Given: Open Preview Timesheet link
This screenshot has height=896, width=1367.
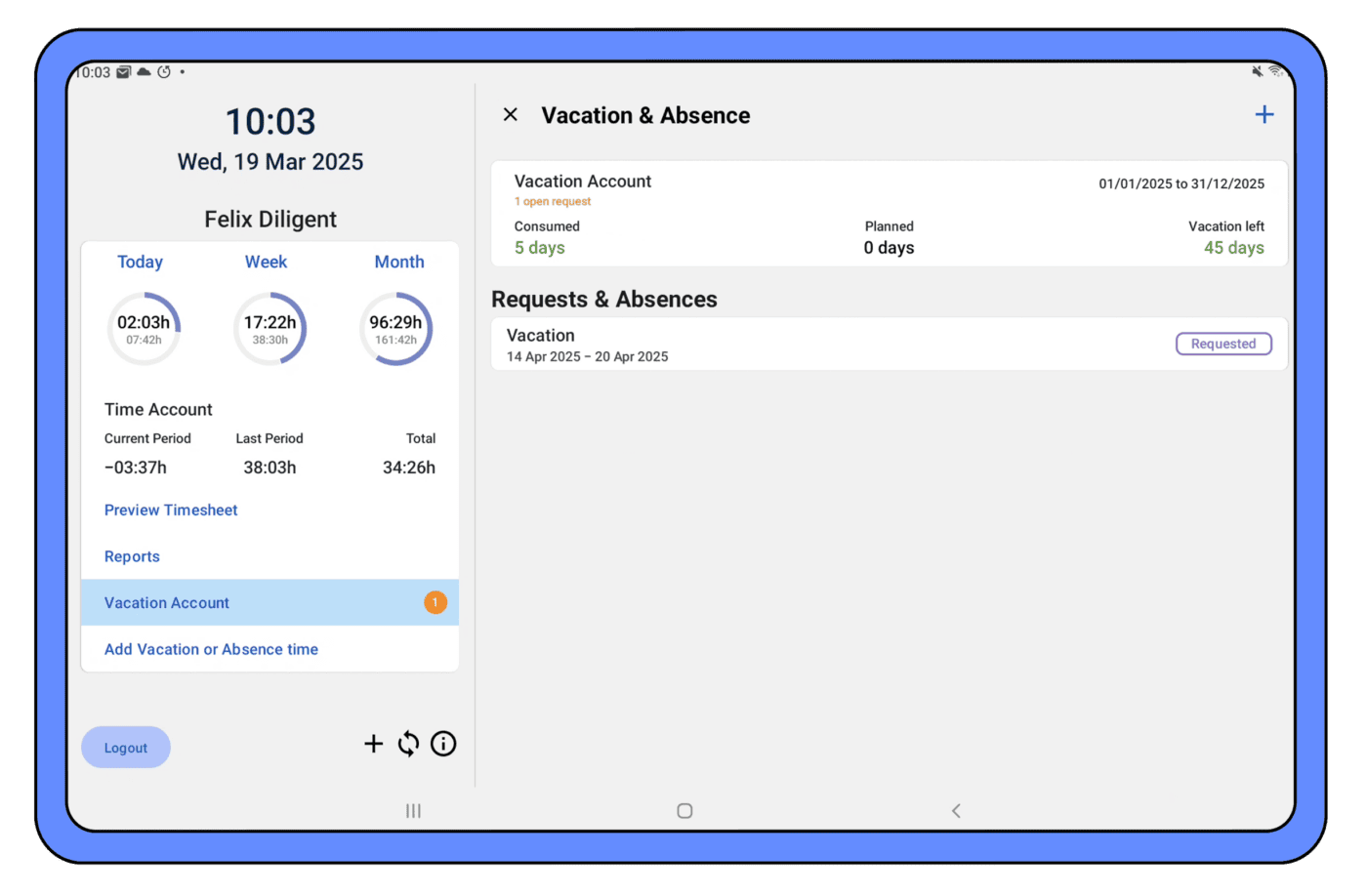Looking at the screenshot, I should click(171, 510).
